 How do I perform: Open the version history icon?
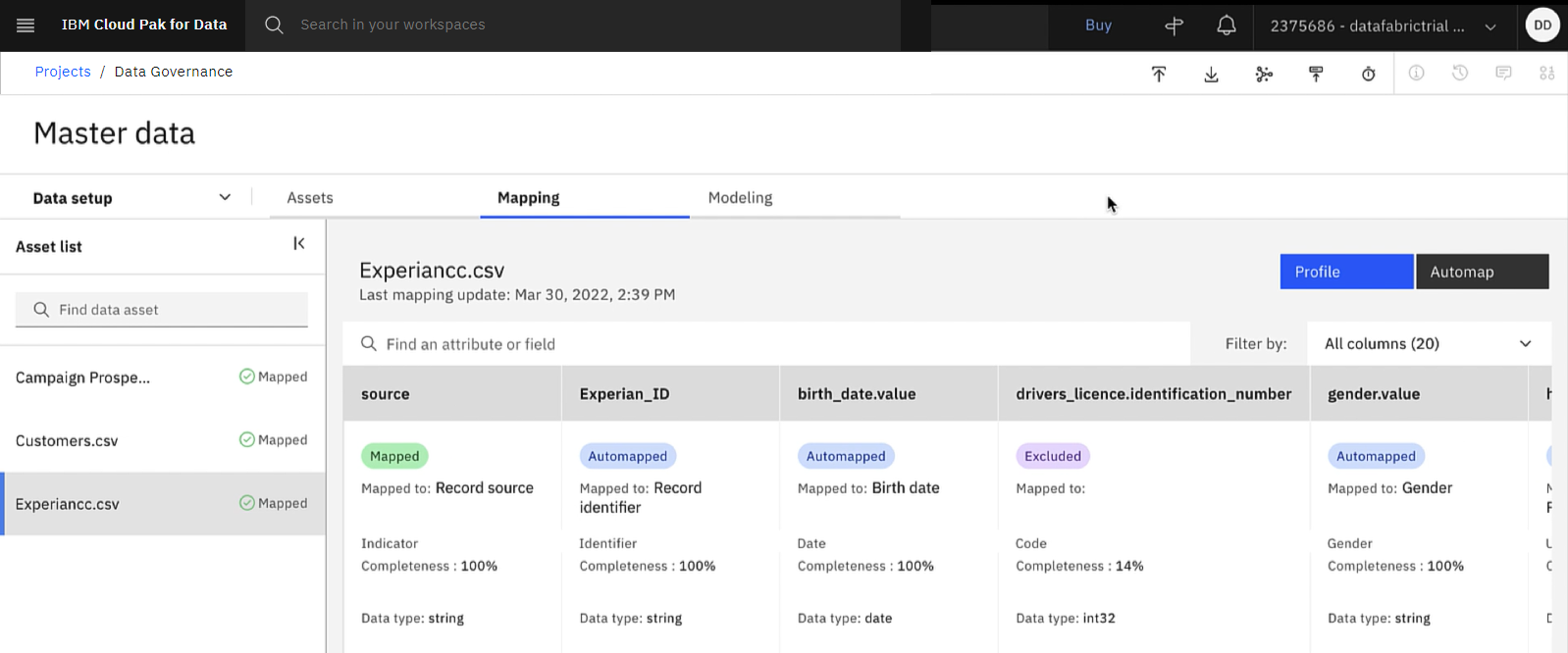1460,74
